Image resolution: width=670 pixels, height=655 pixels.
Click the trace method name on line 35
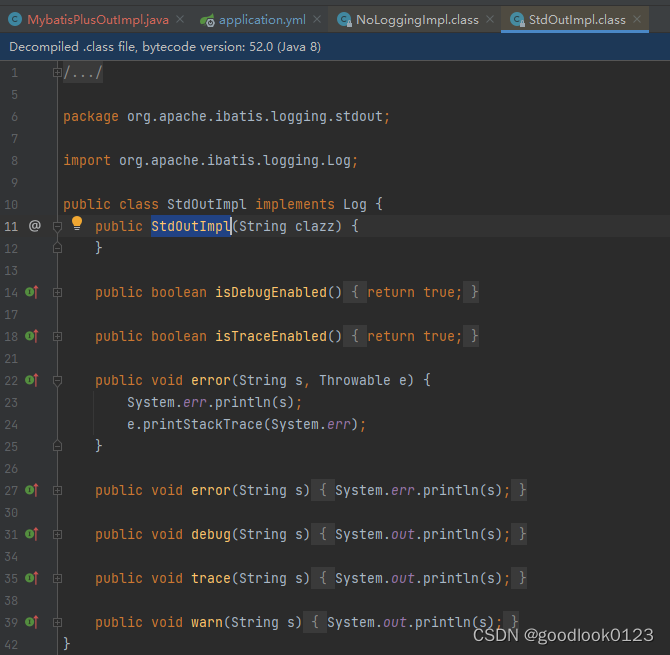[x=211, y=578]
